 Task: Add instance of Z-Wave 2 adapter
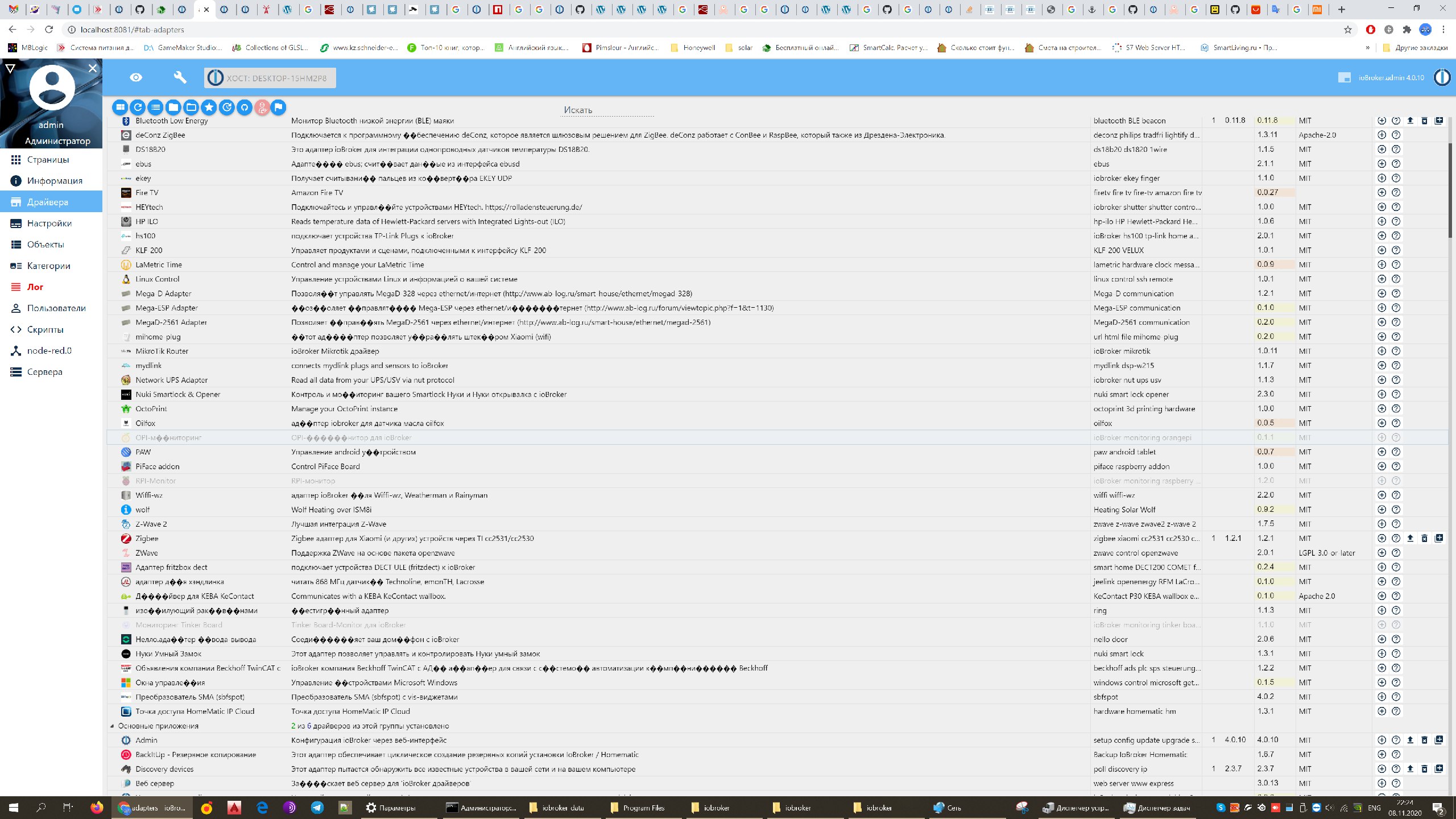coord(1381,524)
